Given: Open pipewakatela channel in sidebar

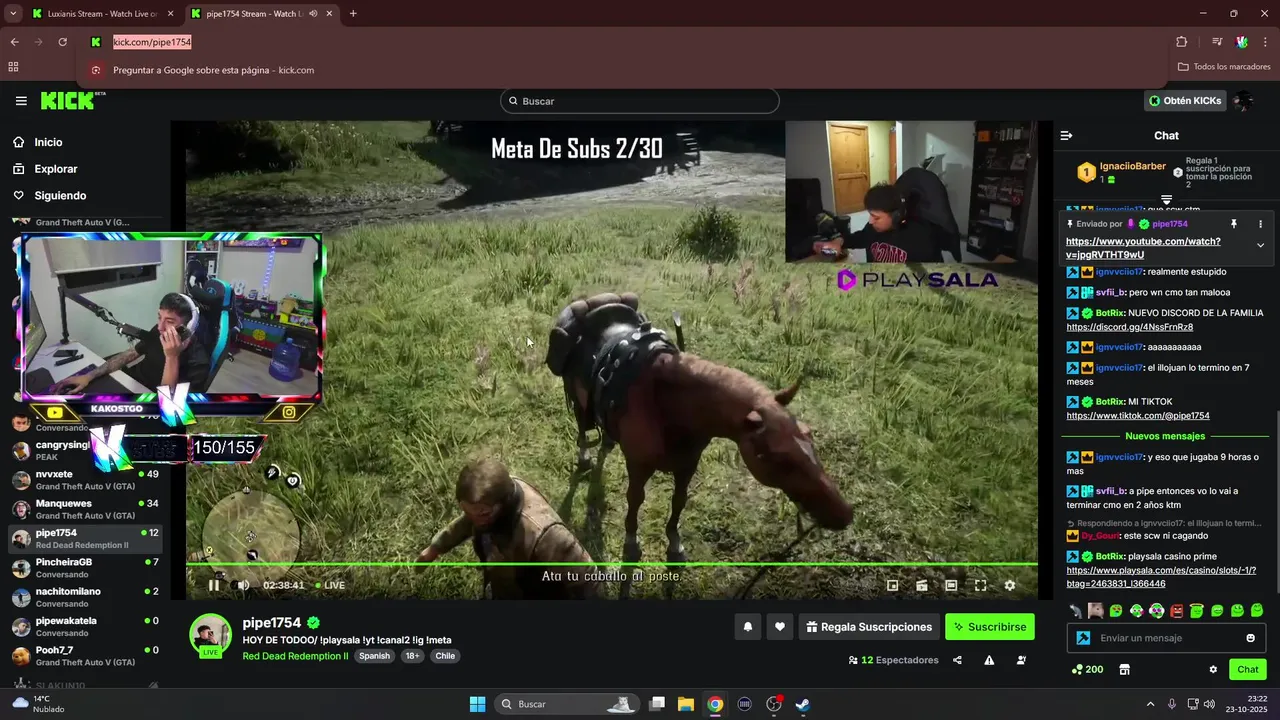Looking at the screenshot, I should (x=85, y=626).
